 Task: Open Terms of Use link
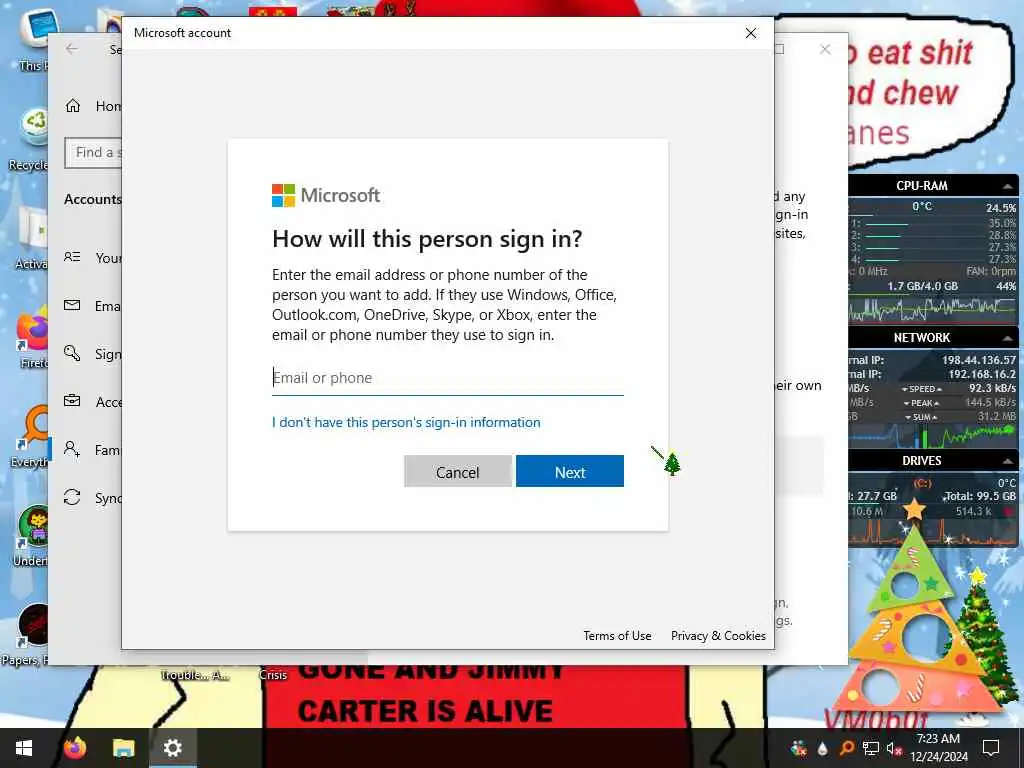tap(617, 635)
